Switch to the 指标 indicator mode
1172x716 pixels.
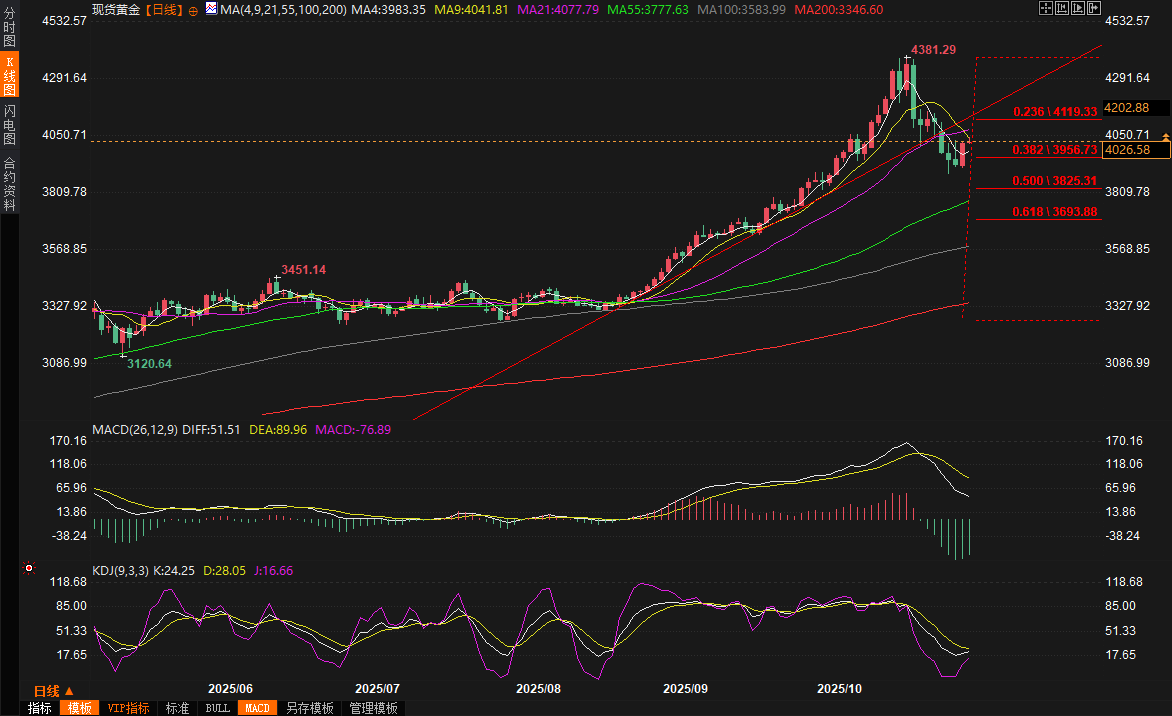click(40, 708)
